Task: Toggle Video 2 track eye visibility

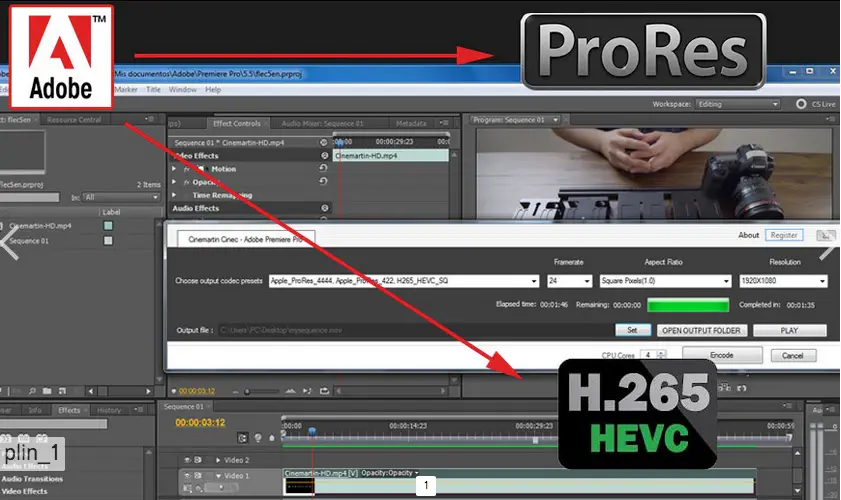Action: pyautogui.click(x=187, y=460)
